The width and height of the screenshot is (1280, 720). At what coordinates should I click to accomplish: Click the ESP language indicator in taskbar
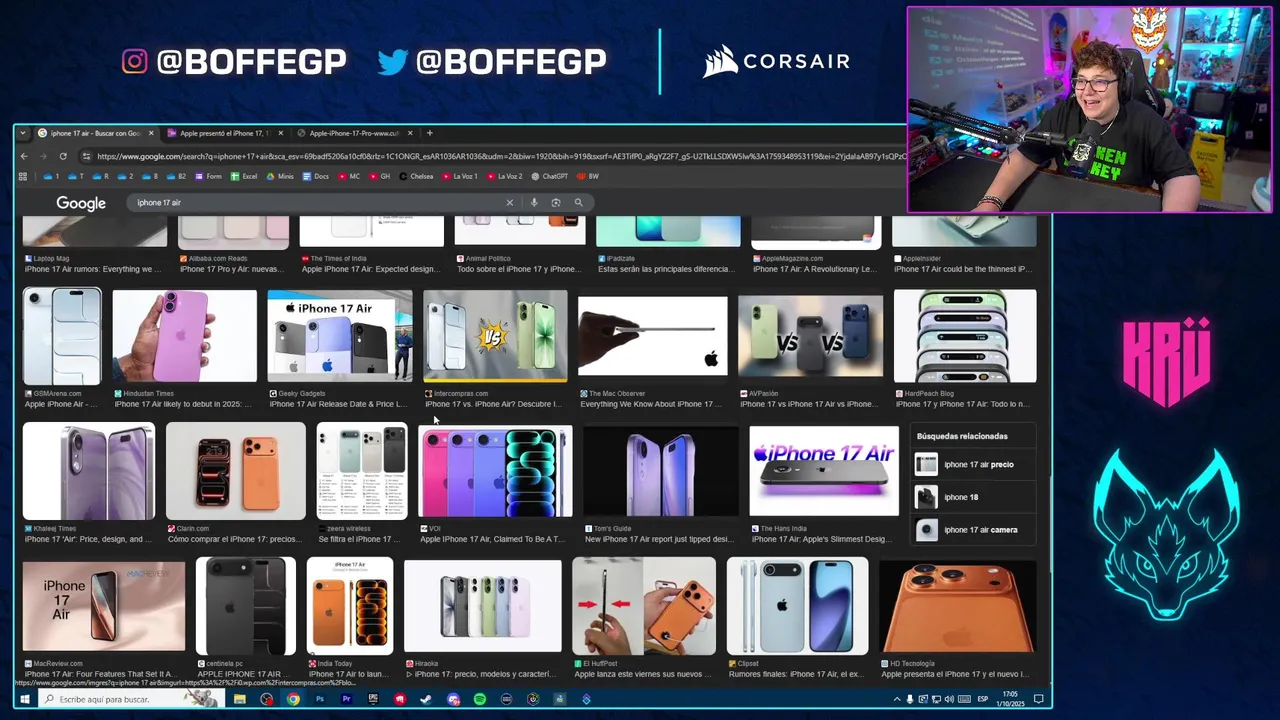coord(983,699)
